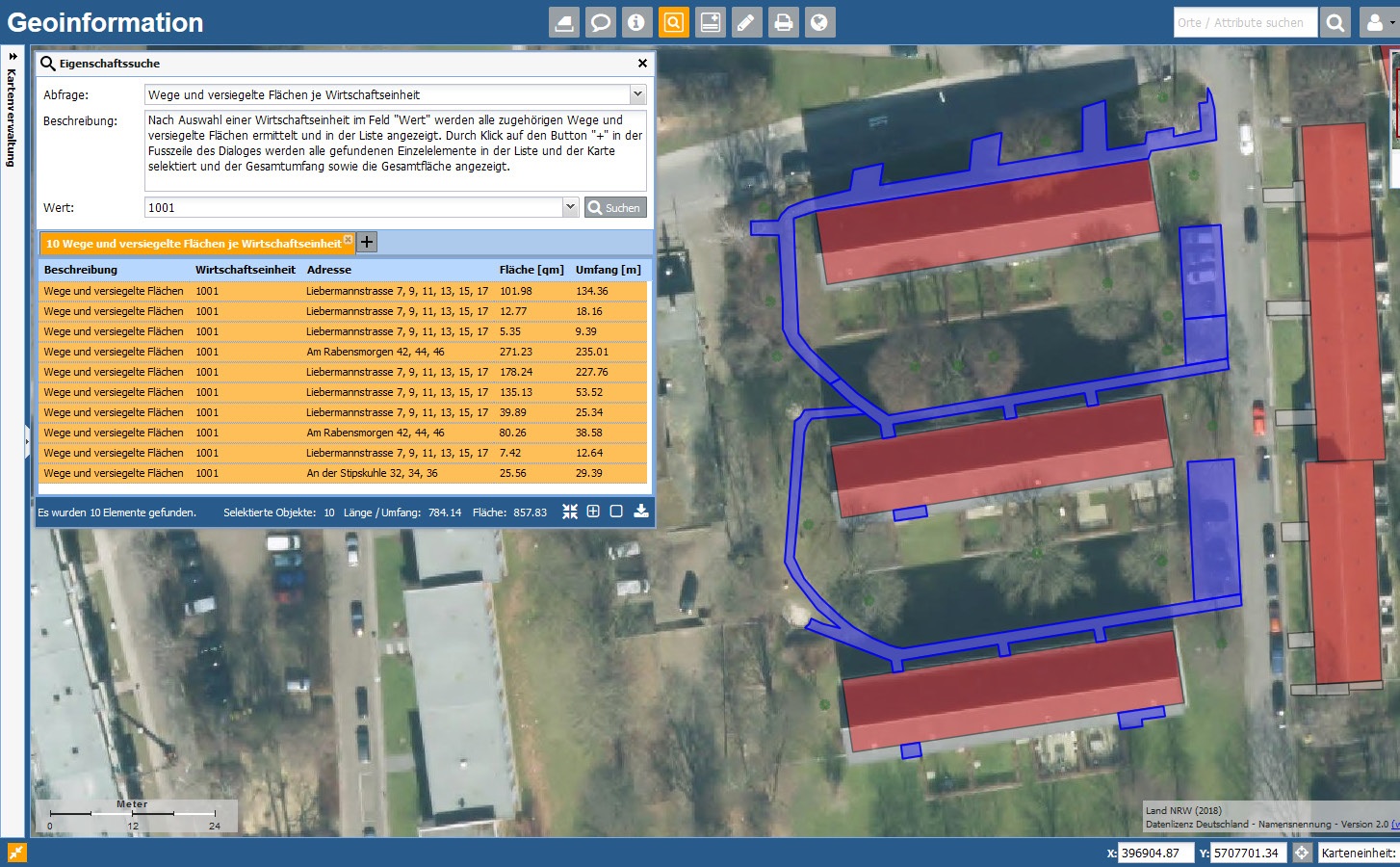Open the Wert dropdown list
The height and width of the screenshot is (867, 1400).
click(x=570, y=207)
